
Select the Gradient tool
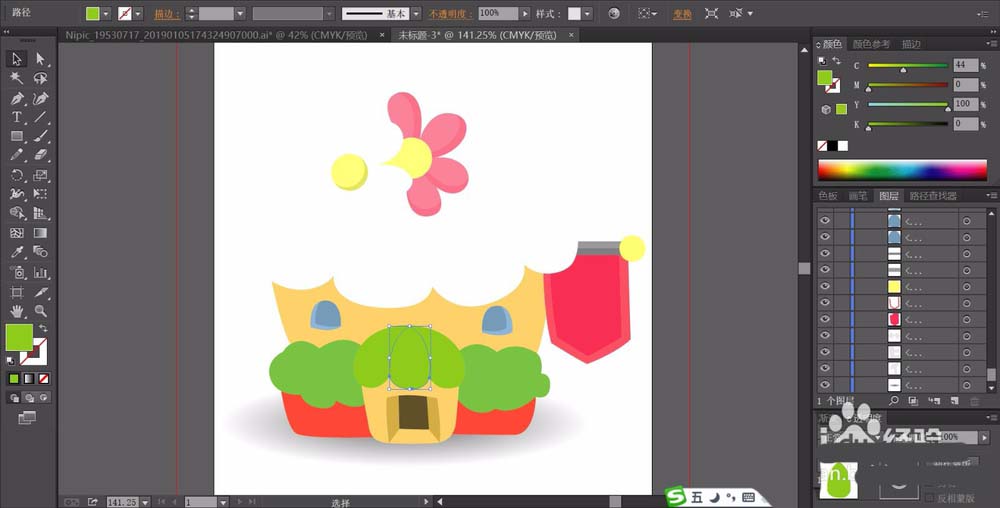coord(41,233)
